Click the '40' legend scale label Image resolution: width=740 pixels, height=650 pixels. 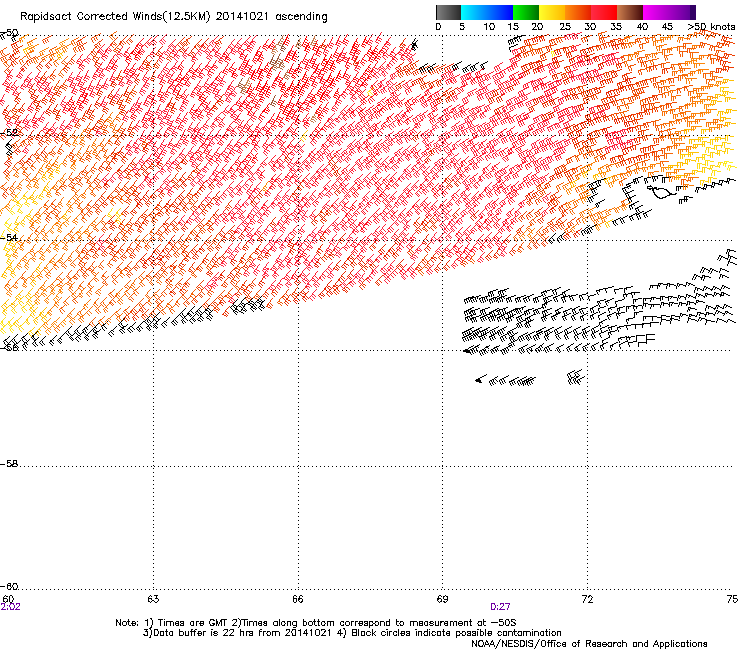tap(642, 27)
